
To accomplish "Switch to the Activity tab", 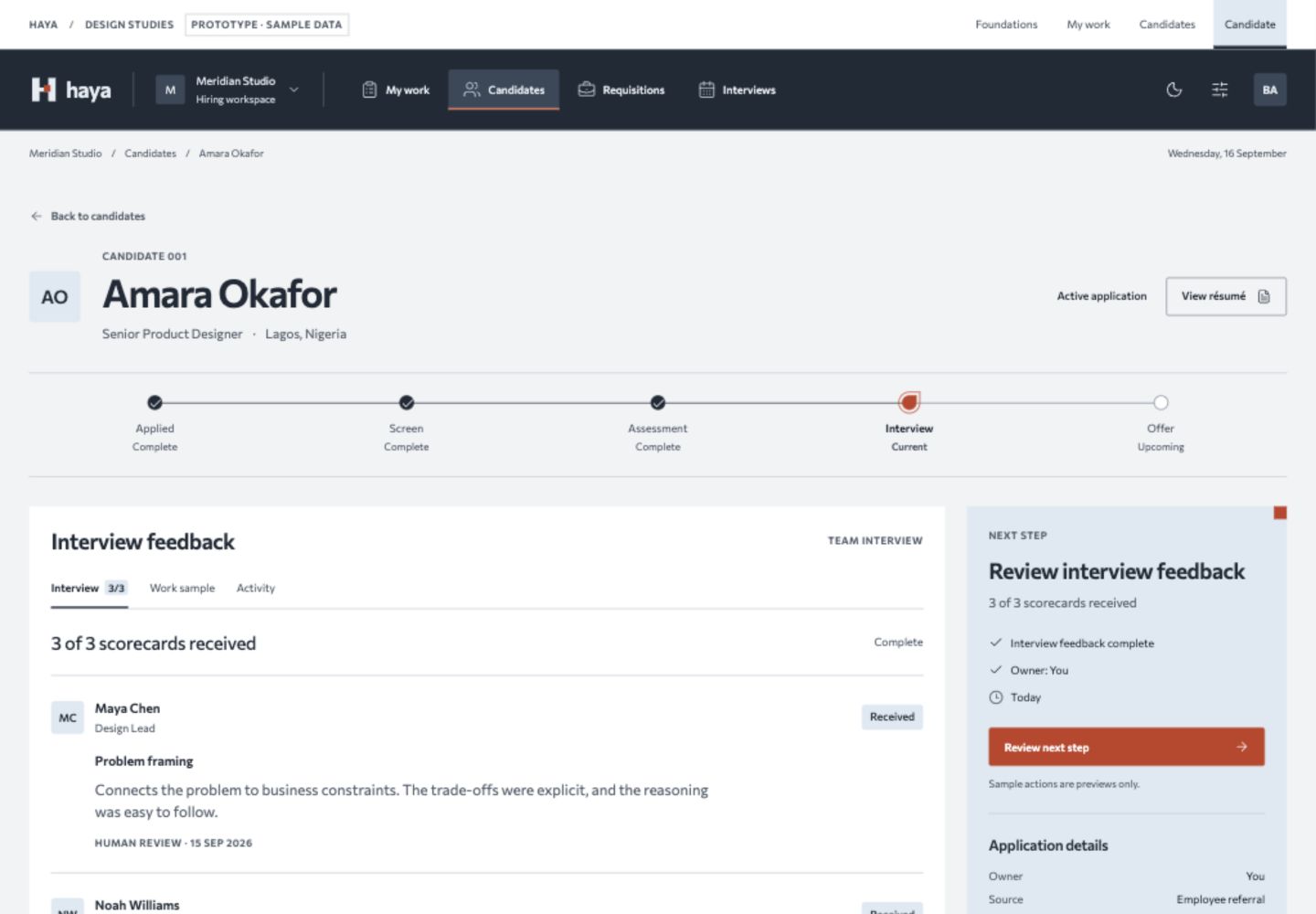I will [x=256, y=588].
